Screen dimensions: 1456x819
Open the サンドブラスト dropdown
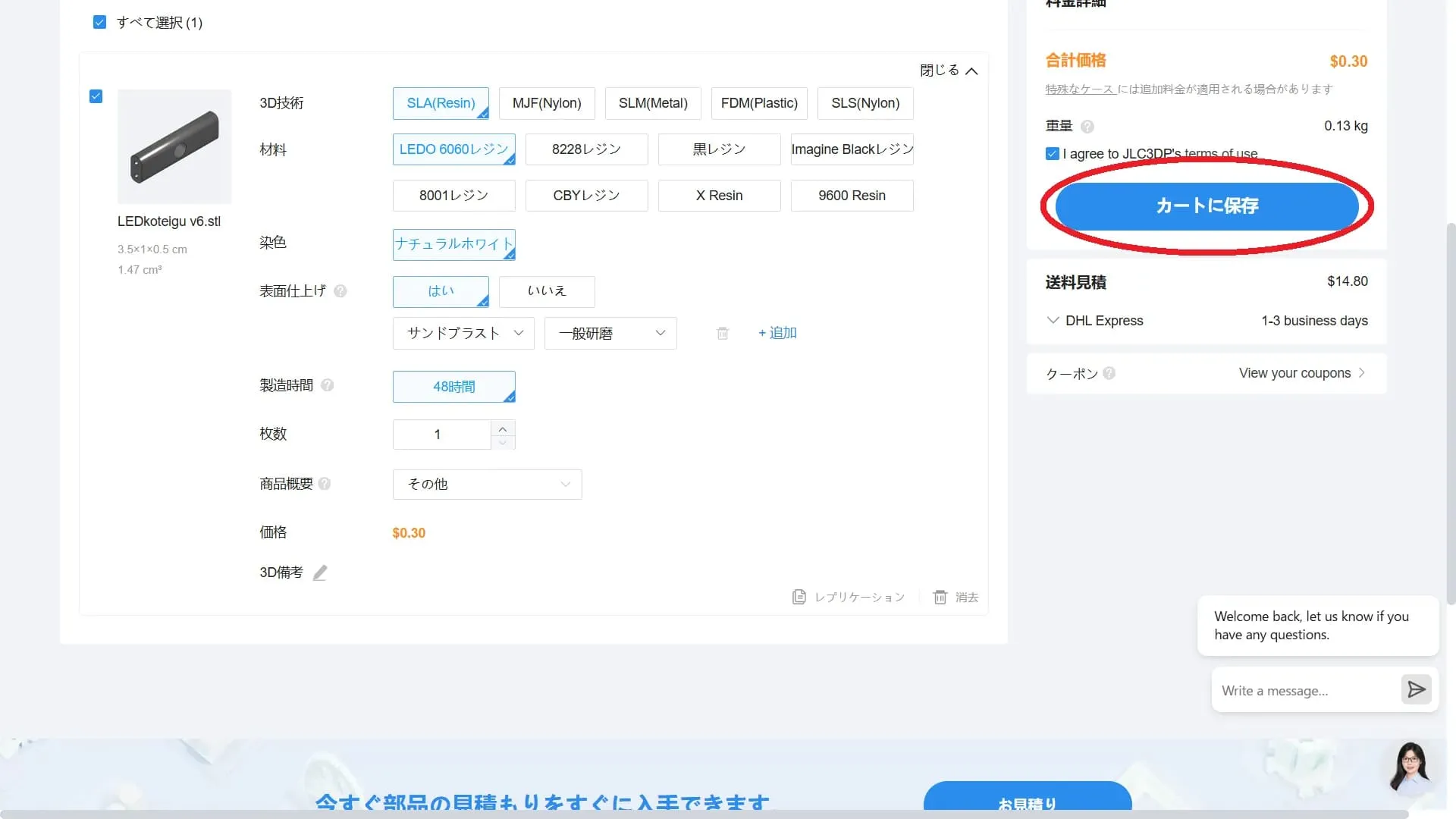pos(463,334)
